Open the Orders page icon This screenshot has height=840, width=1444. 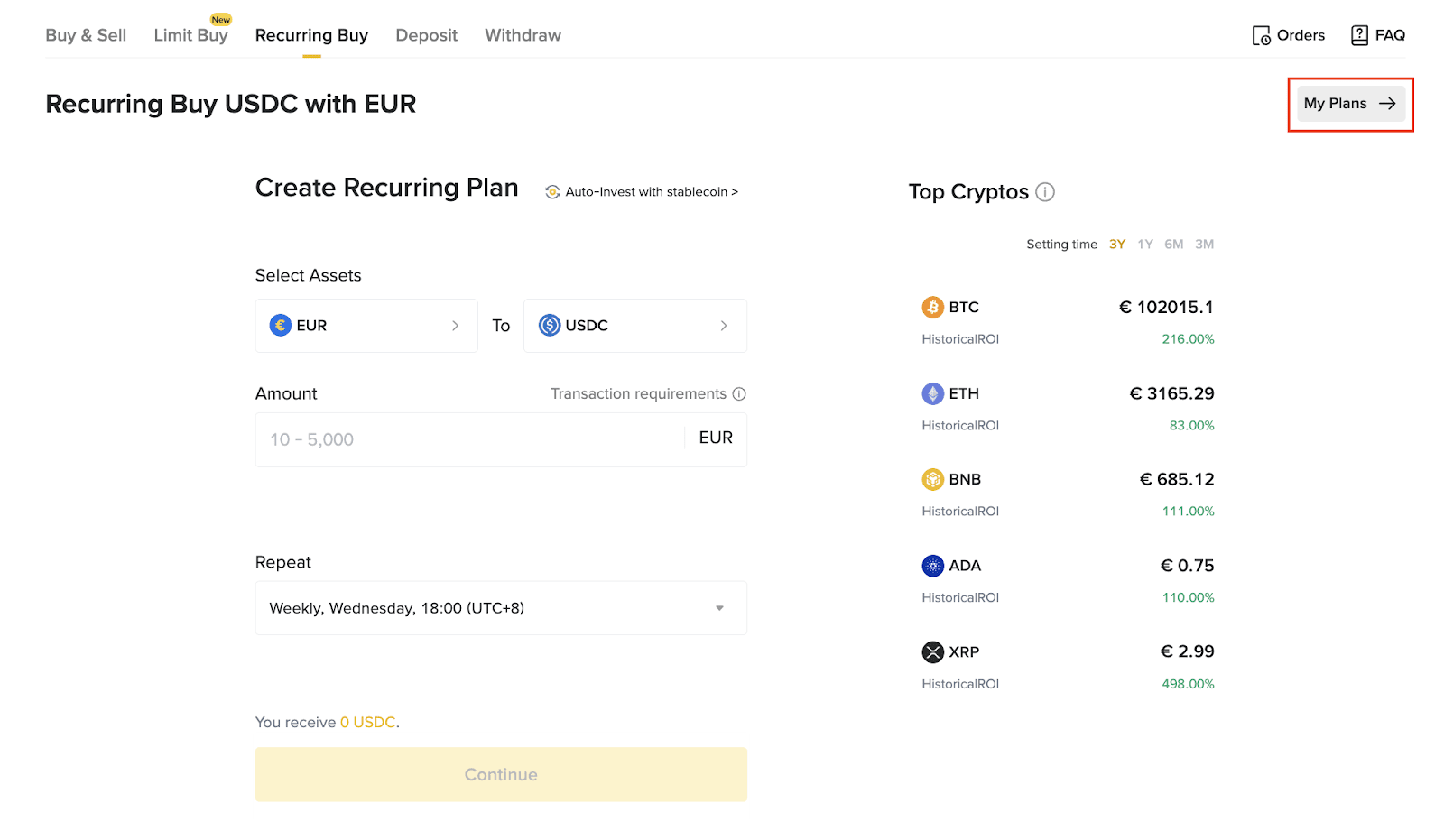(1261, 36)
